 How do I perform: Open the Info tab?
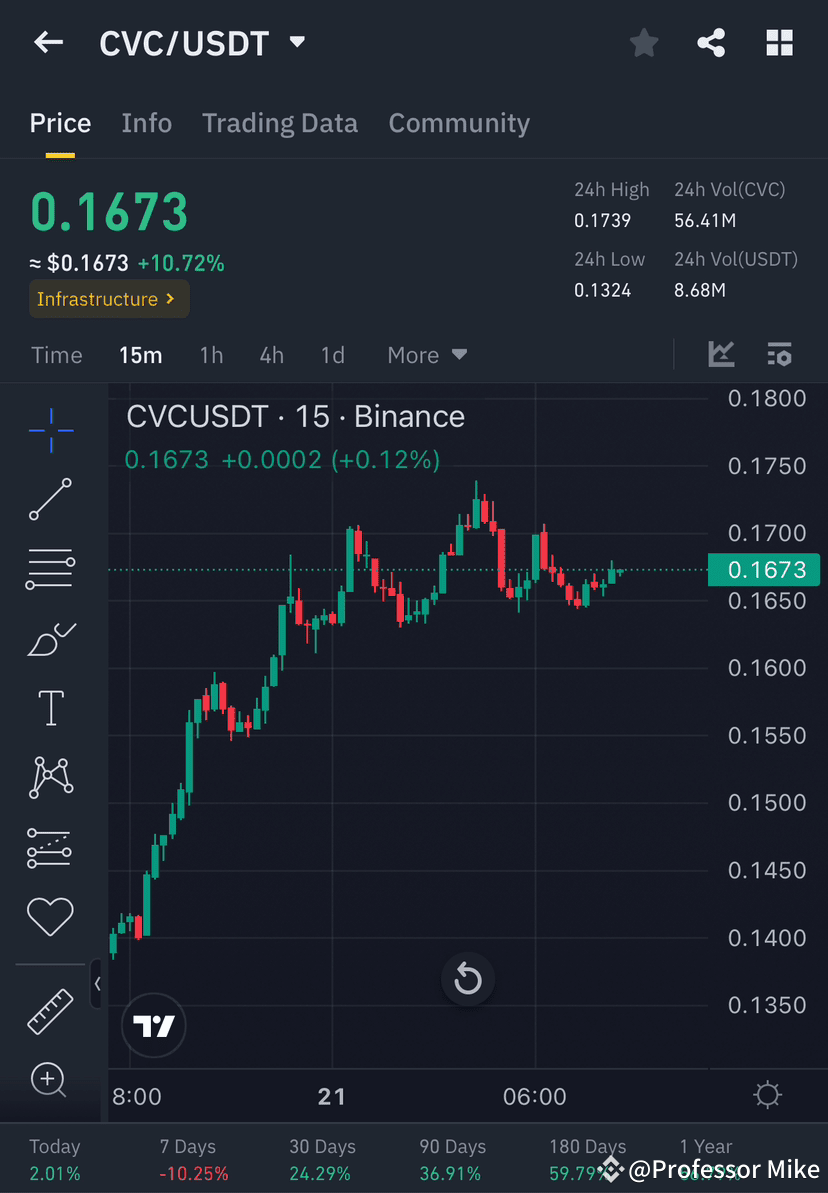tap(146, 122)
